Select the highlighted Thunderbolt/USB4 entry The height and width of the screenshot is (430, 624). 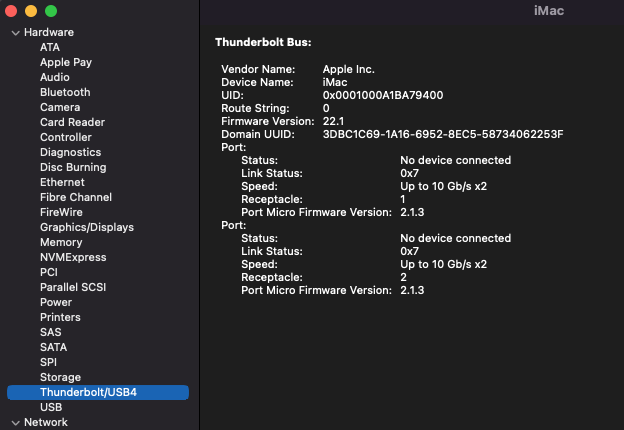(x=98, y=392)
